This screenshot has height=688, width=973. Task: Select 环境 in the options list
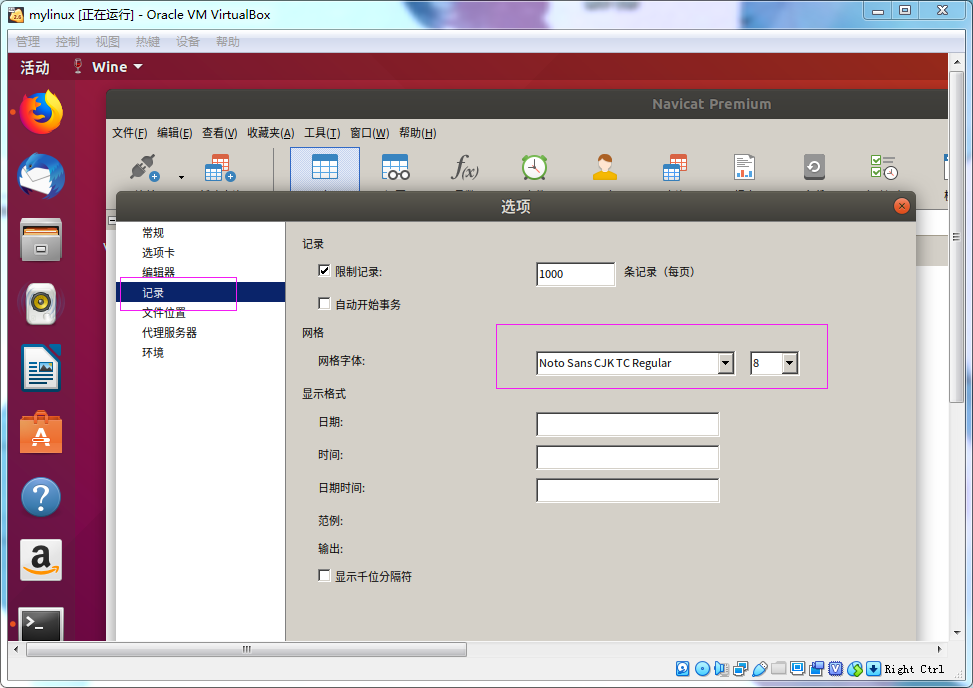[x=153, y=352]
